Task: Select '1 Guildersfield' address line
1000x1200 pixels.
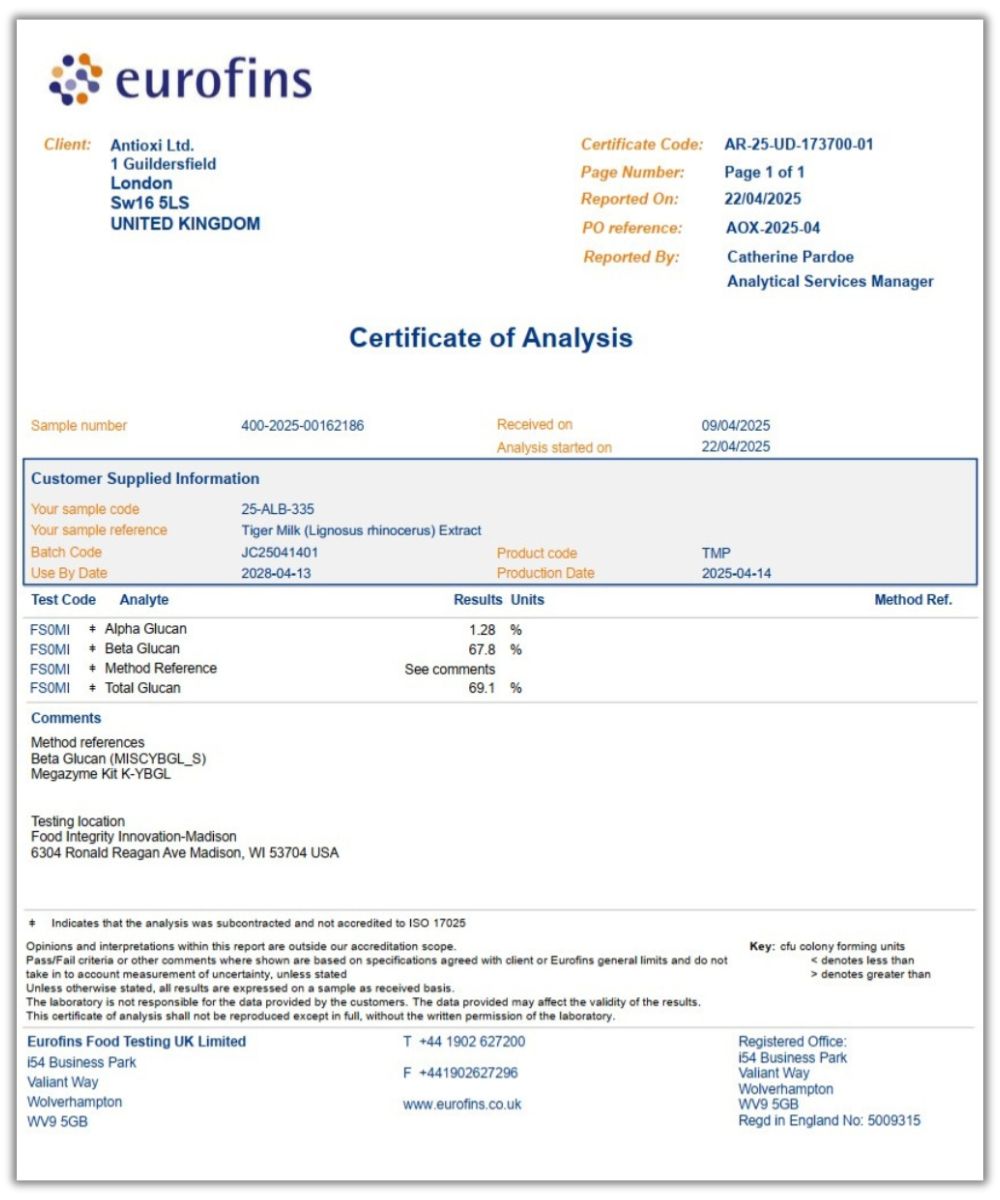Action: click(163, 164)
